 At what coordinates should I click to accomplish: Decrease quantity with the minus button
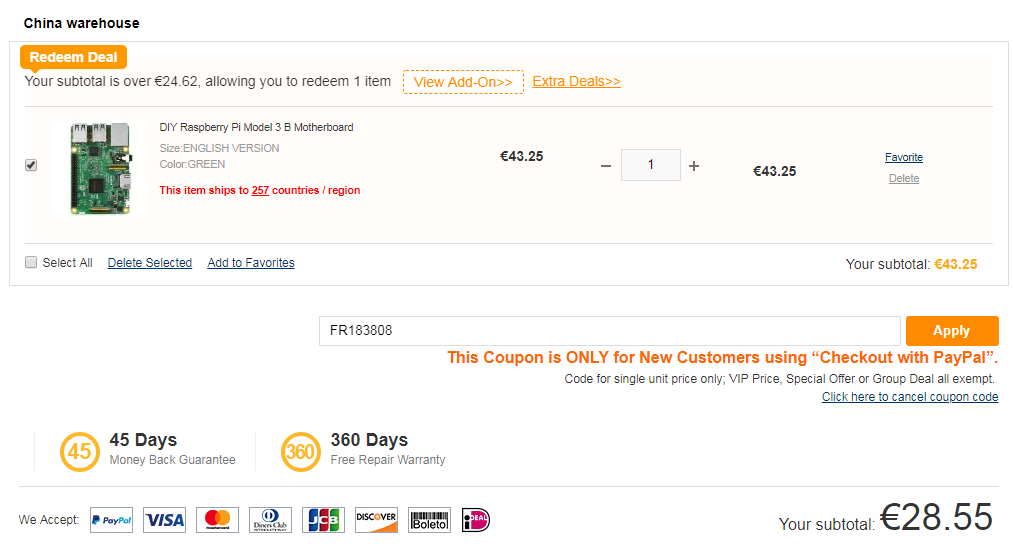(x=605, y=166)
